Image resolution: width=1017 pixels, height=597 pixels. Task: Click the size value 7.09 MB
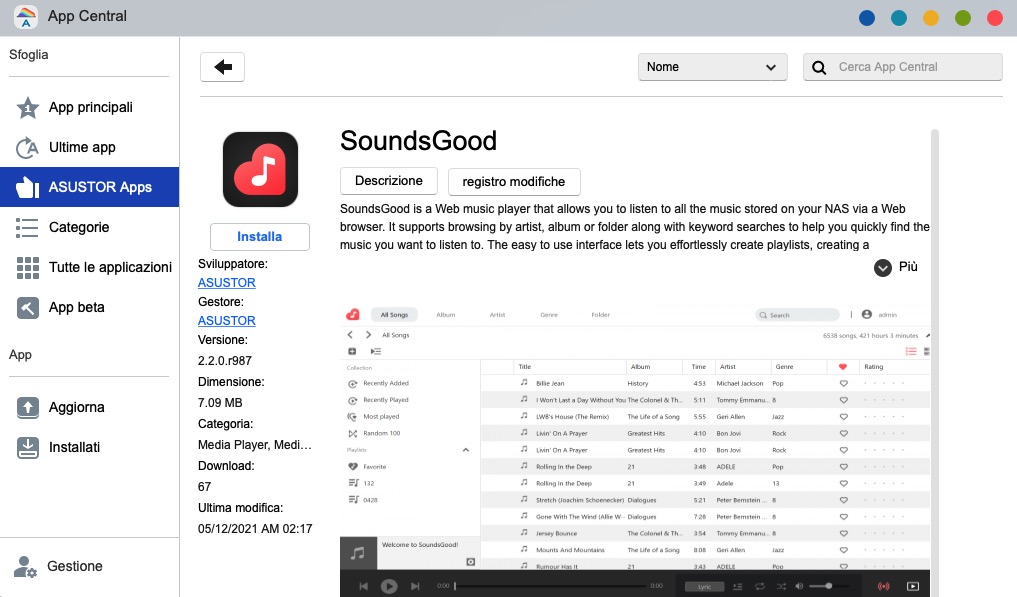[220, 403]
